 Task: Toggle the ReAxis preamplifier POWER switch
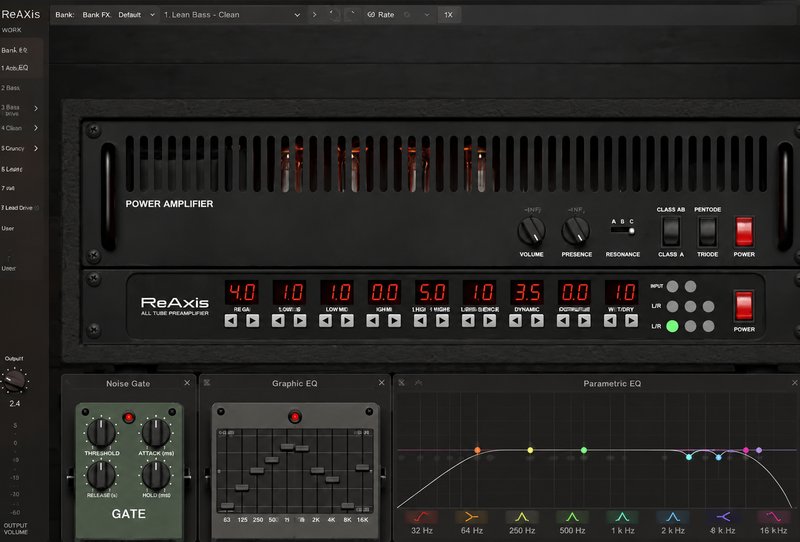click(744, 306)
